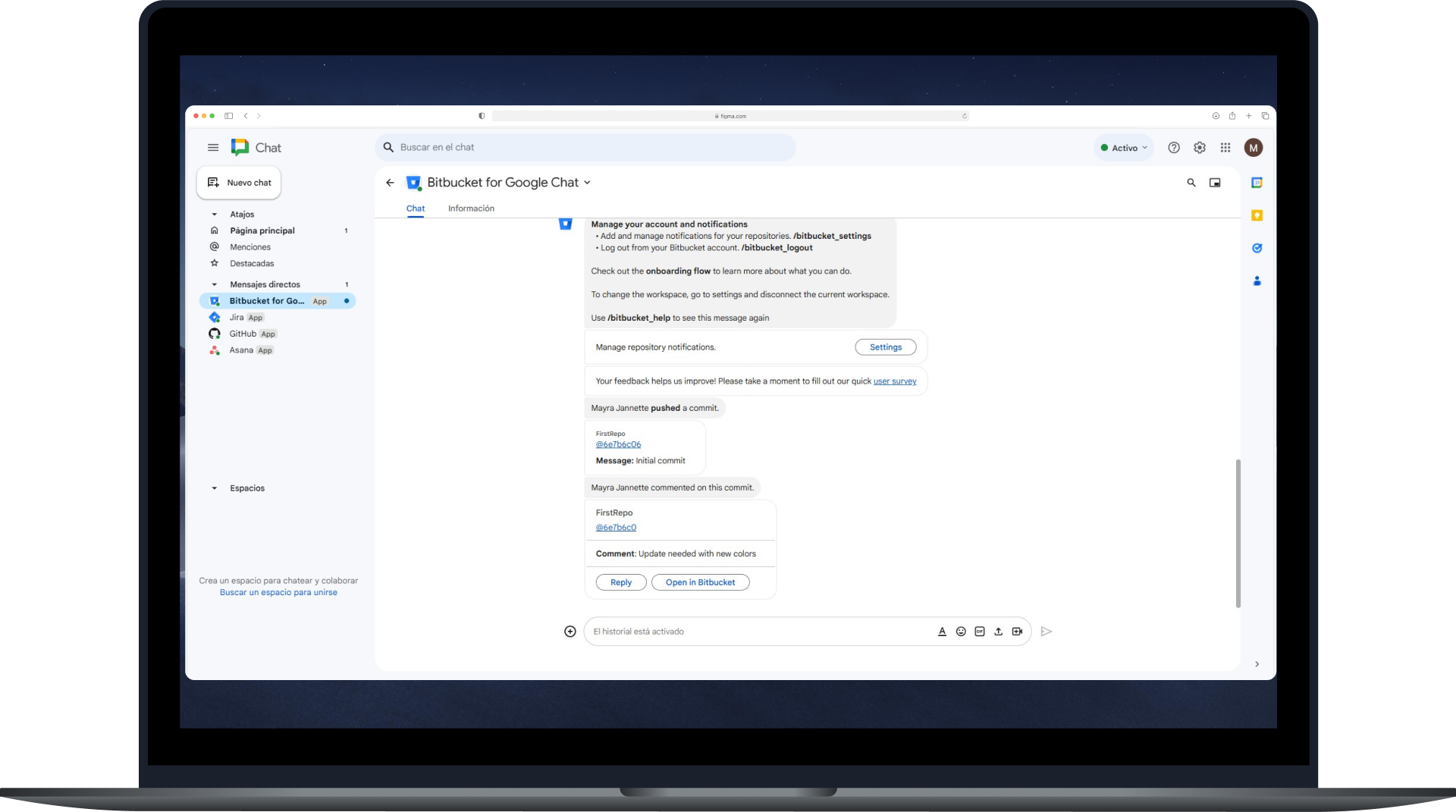Open a new browser tab
Image resolution: width=1456 pixels, height=812 pixels.
[1249, 116]
